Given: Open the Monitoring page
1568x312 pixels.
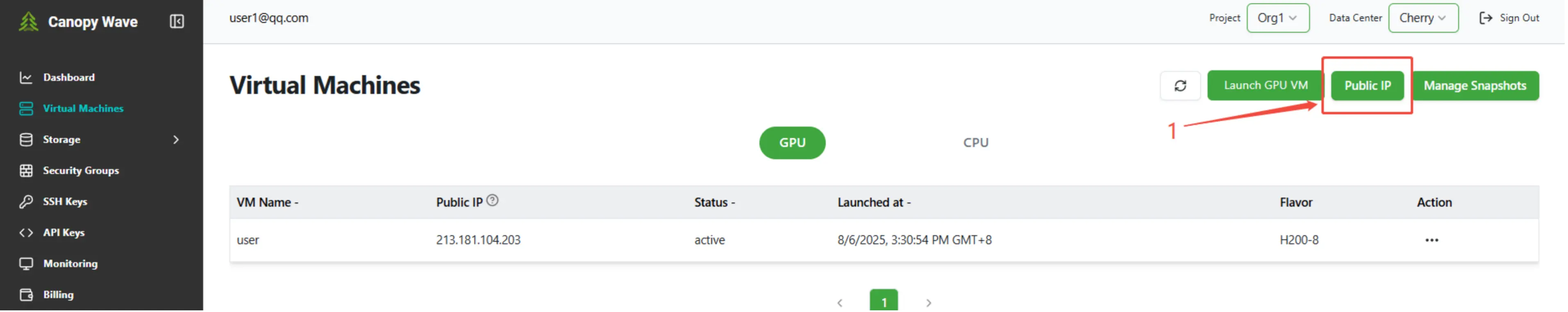Looking at the screenshot, I should click(x=70, y=263).
